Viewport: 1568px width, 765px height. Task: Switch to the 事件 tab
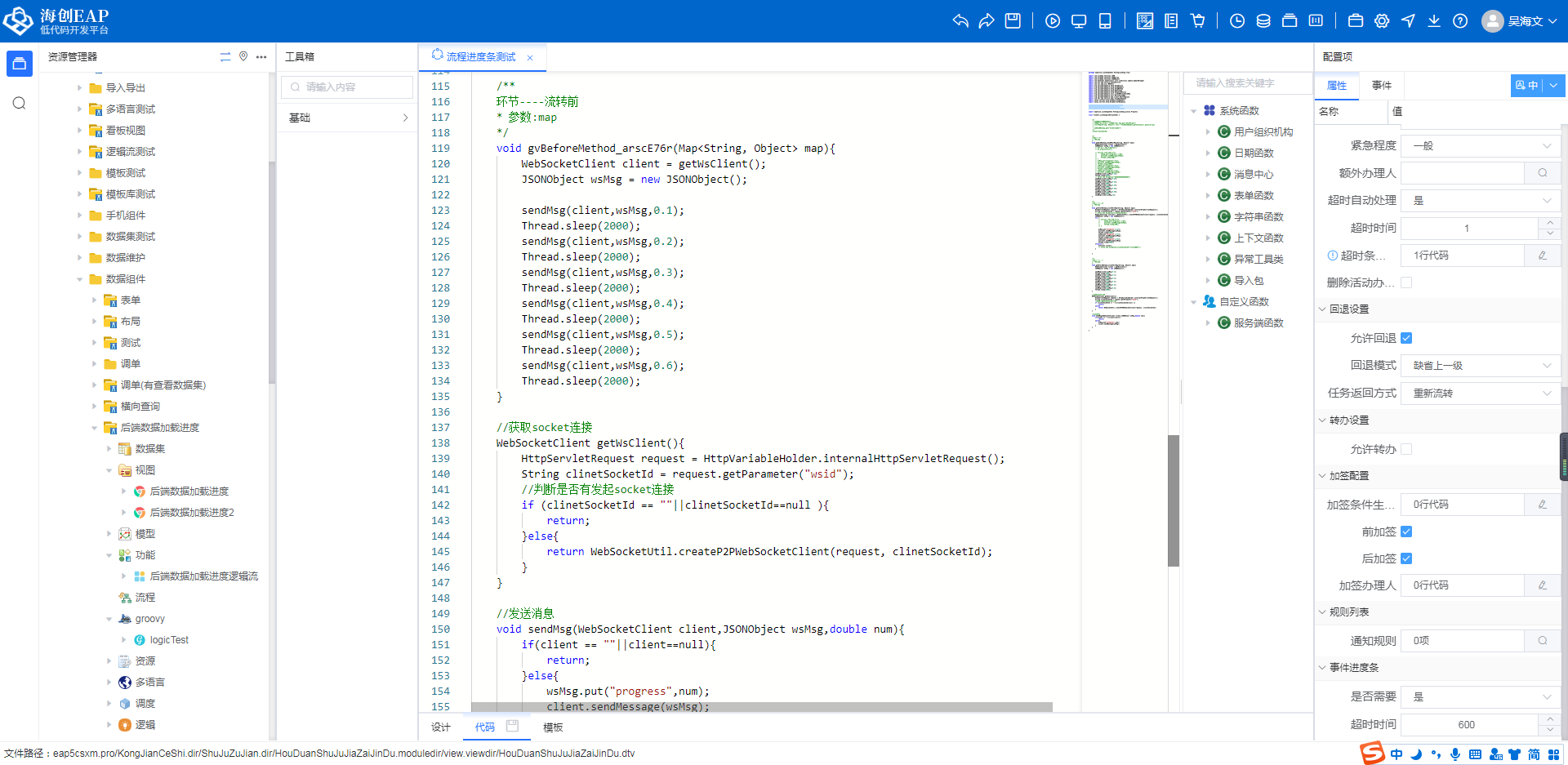pos(1382,86)
